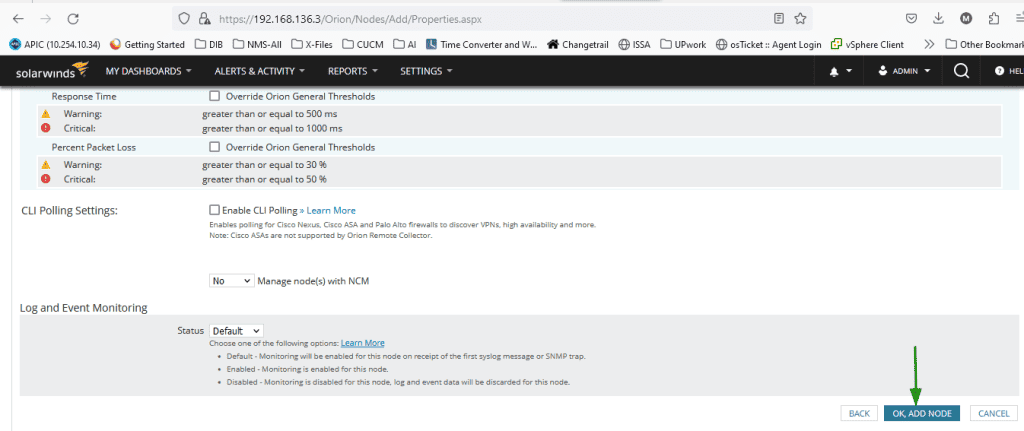
Task: Reload the page with the refresh icon
Action: click(x=74, y=18)
